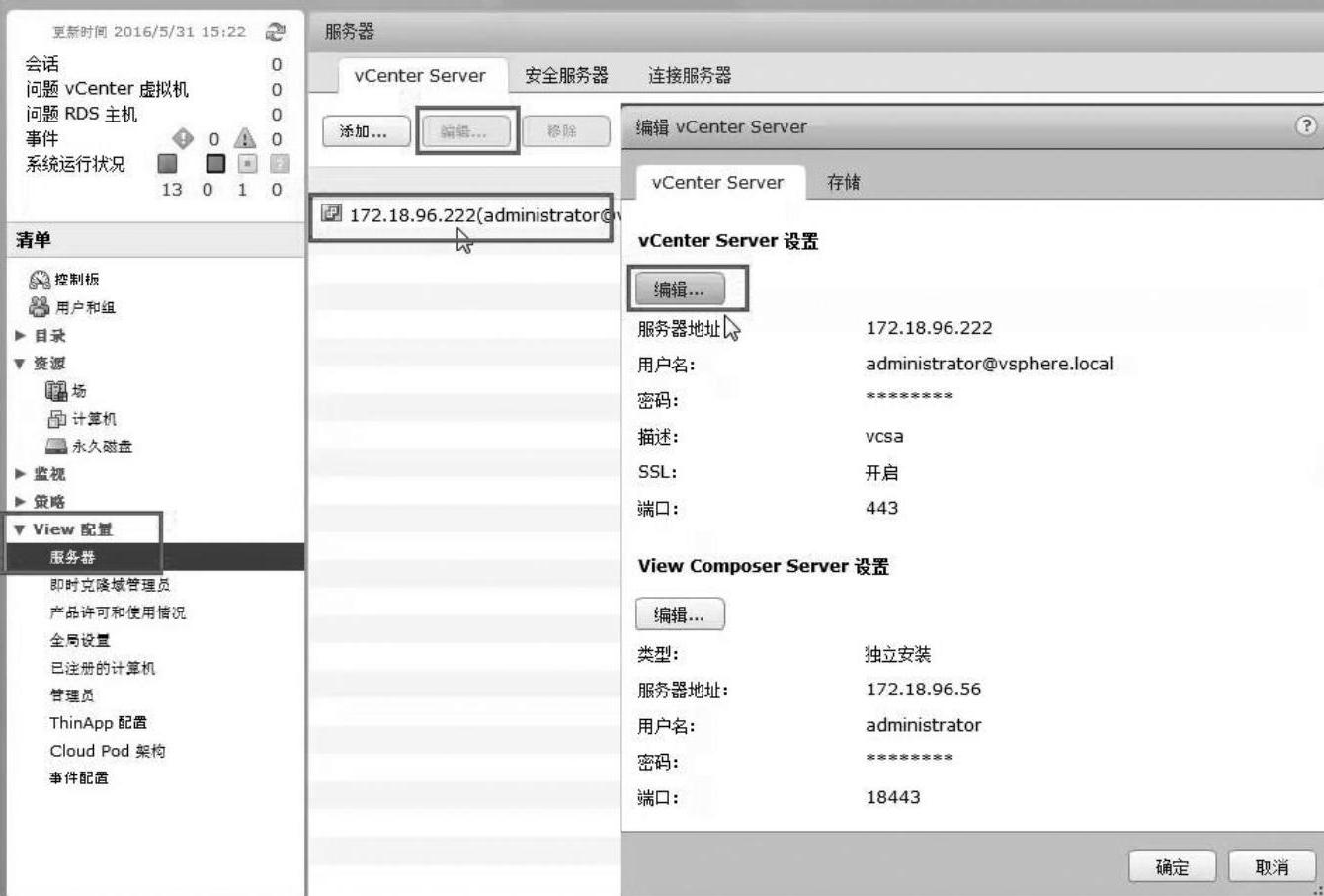
Task: Click the vCenter port value 443
Action: [x=881, y=508]
